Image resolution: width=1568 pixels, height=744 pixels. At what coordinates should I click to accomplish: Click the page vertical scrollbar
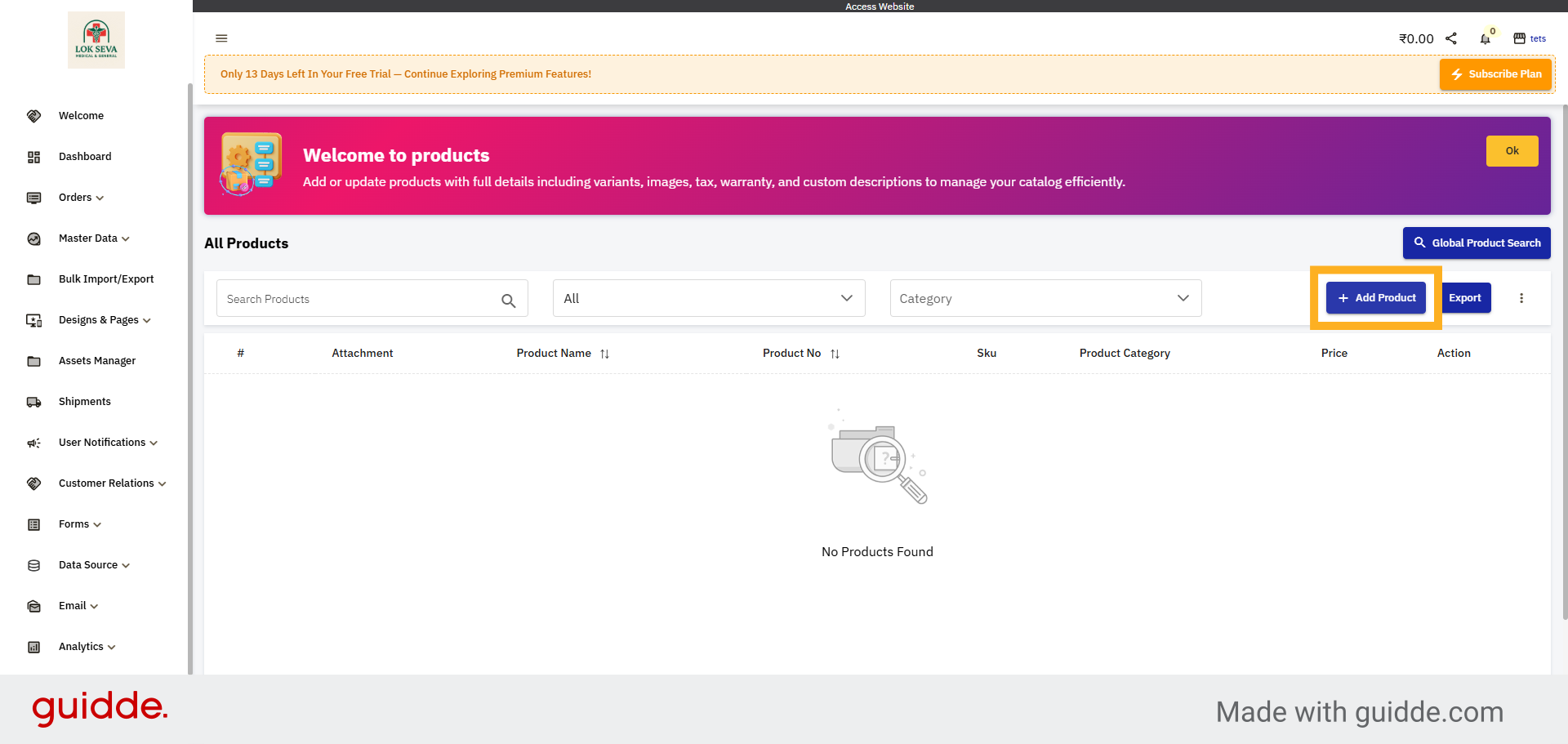(1565, 362)
